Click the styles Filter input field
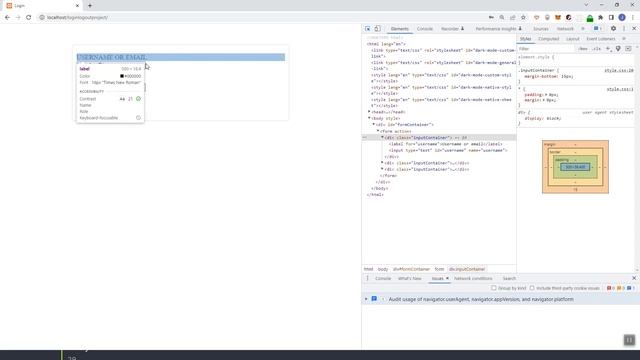 coord(545,49)
